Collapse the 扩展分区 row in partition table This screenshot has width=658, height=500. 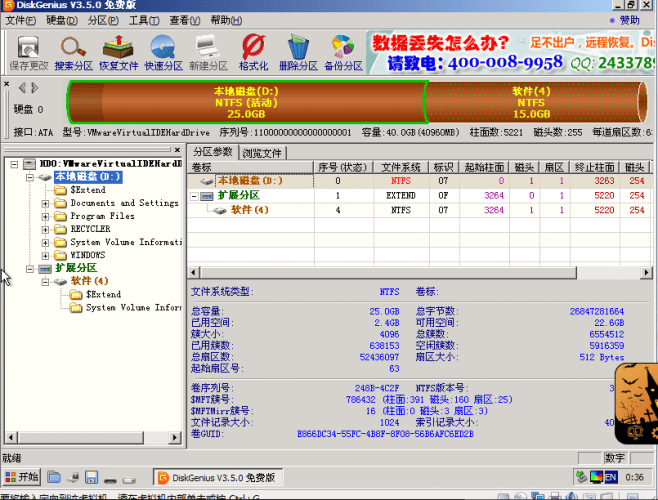tap(194, 196)
